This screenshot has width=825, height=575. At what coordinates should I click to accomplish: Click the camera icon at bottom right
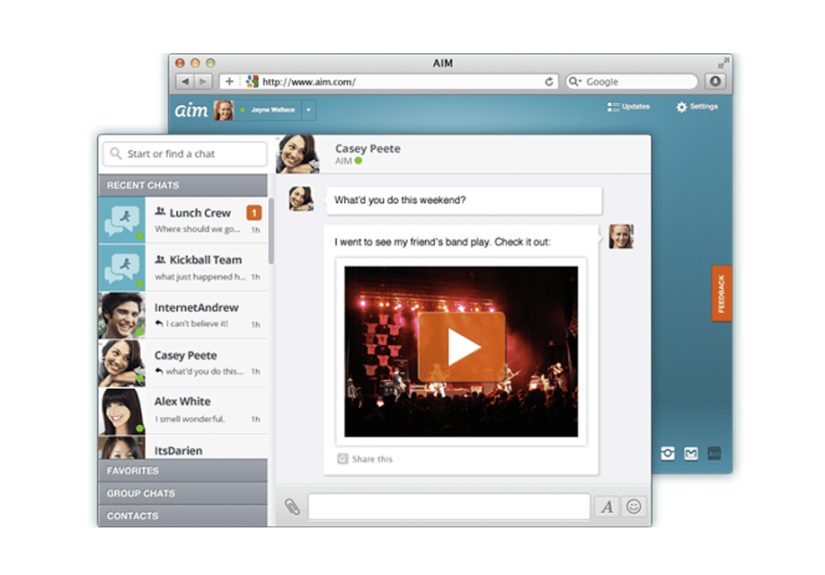[668, 453]
